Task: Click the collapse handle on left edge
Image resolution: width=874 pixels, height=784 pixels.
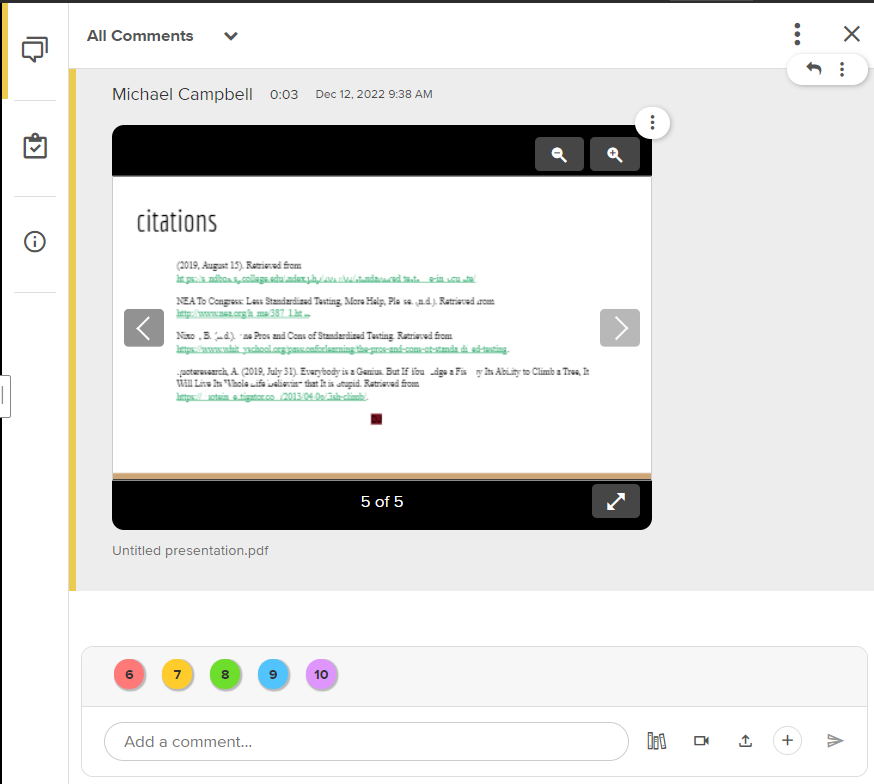Action: click(4, 397)
